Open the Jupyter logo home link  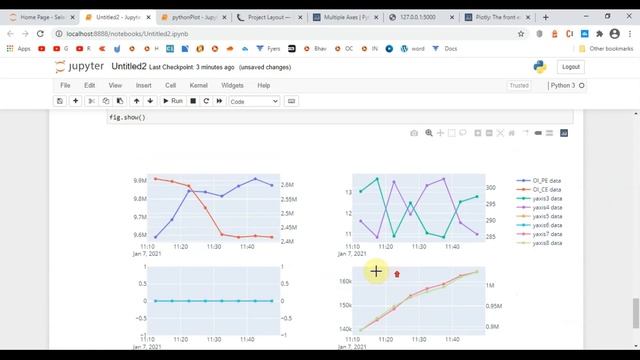[80, 67]
